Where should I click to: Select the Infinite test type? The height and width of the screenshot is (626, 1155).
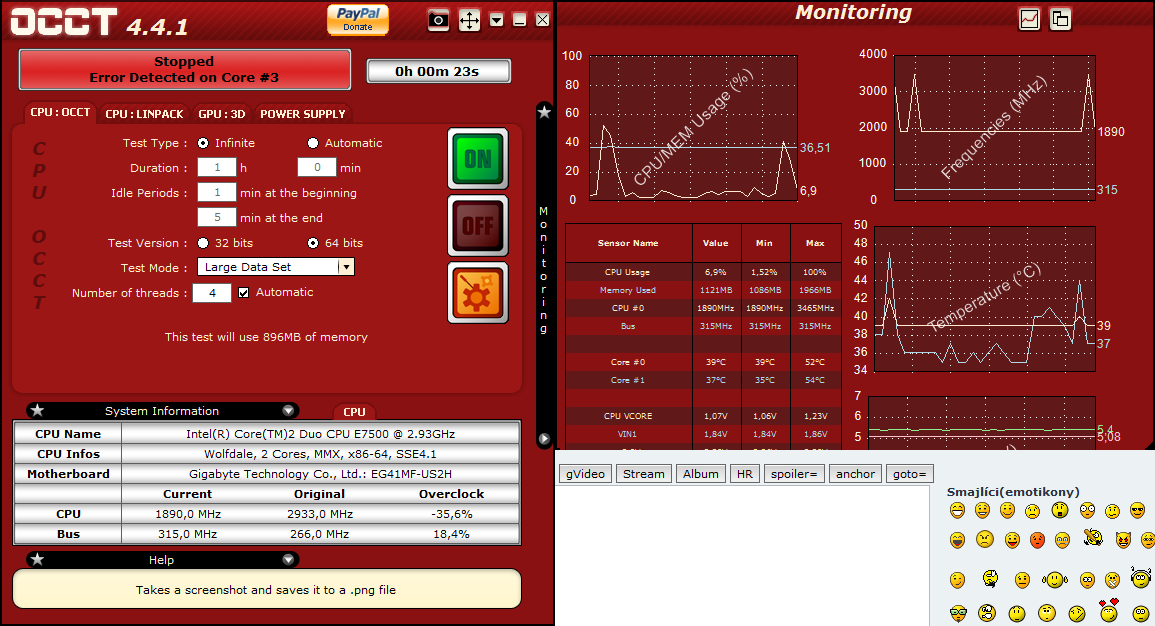pyautogui.click(x=203, y=143)
